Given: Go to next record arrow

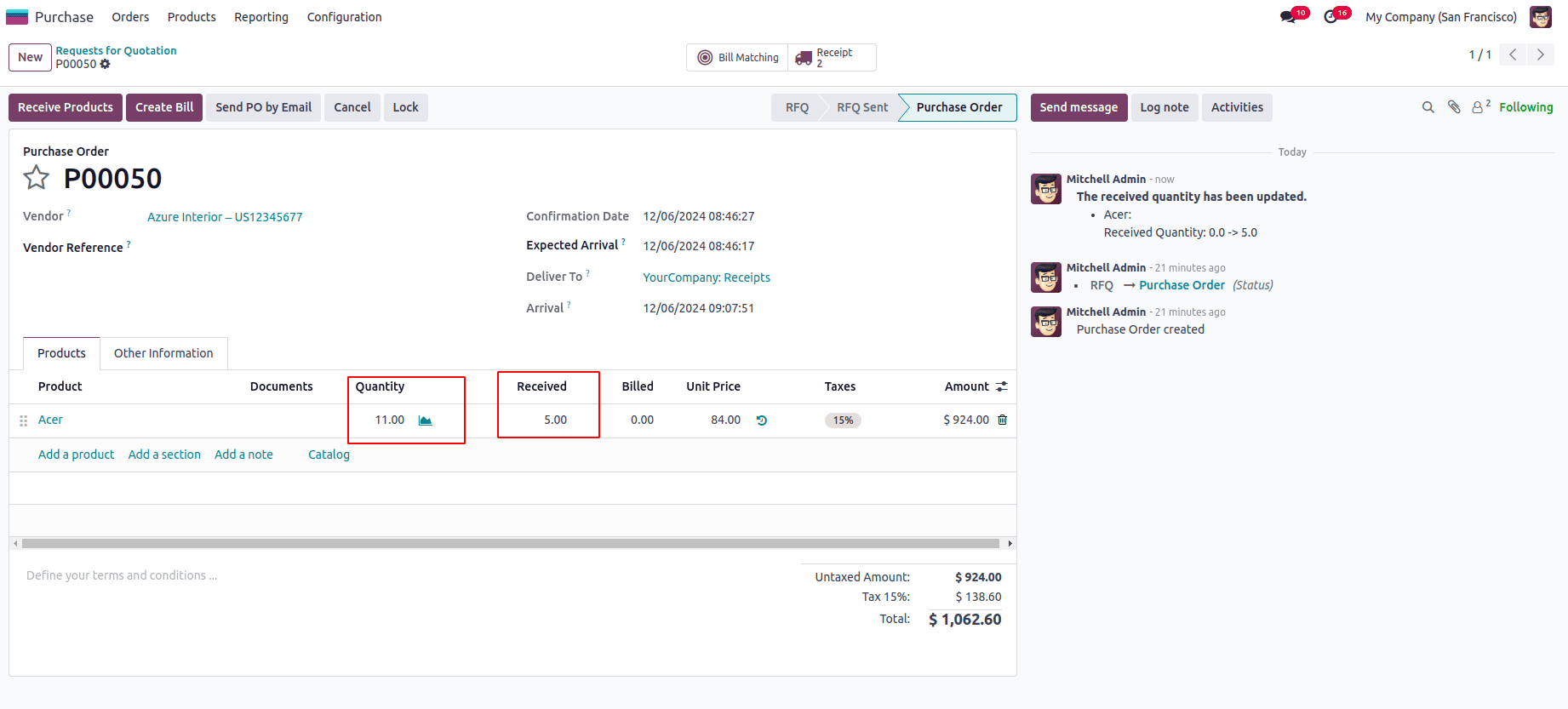Looking at the screenshot, I should coord(1541,54).
